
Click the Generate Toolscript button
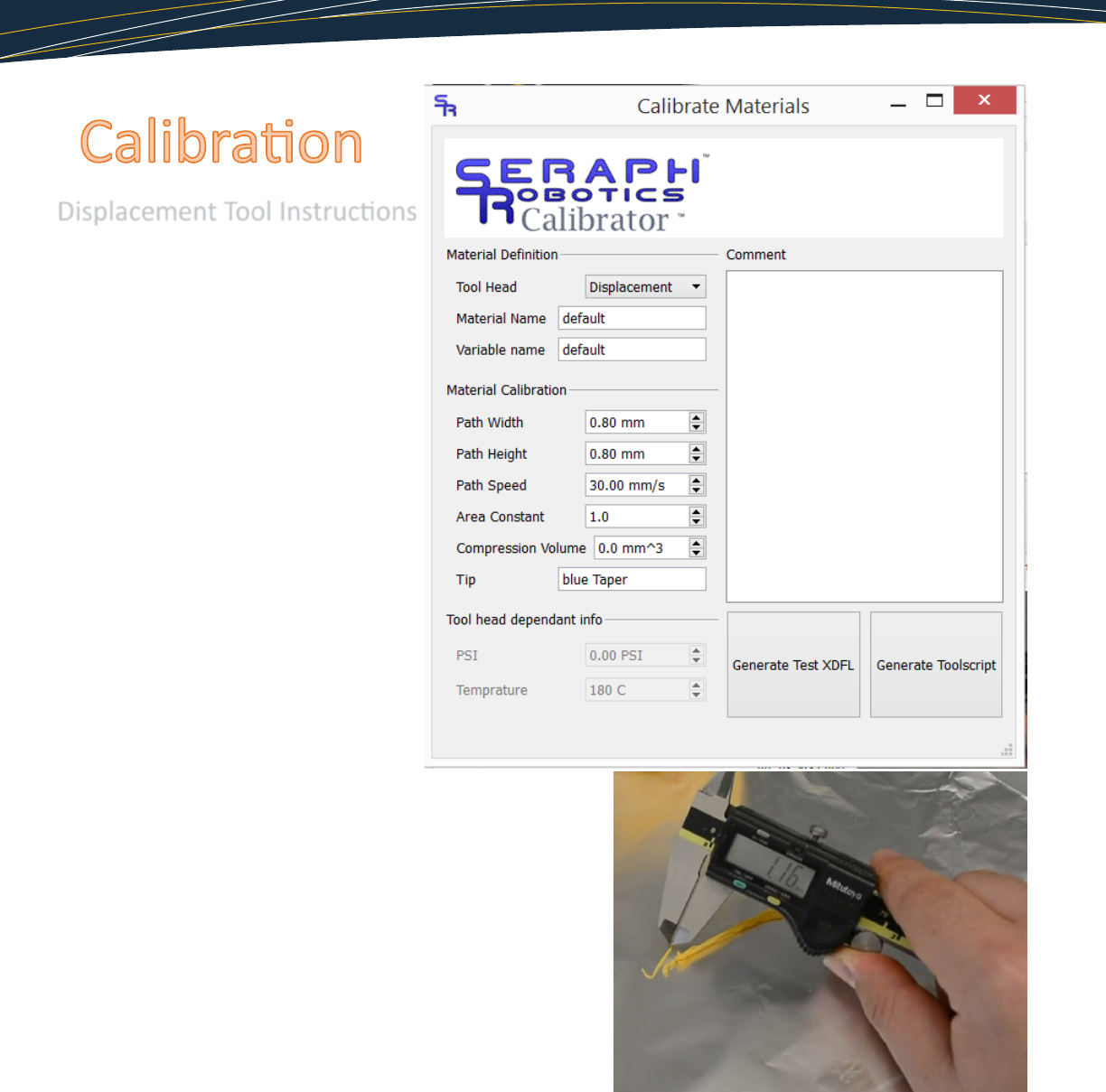(x=936, y=665)
